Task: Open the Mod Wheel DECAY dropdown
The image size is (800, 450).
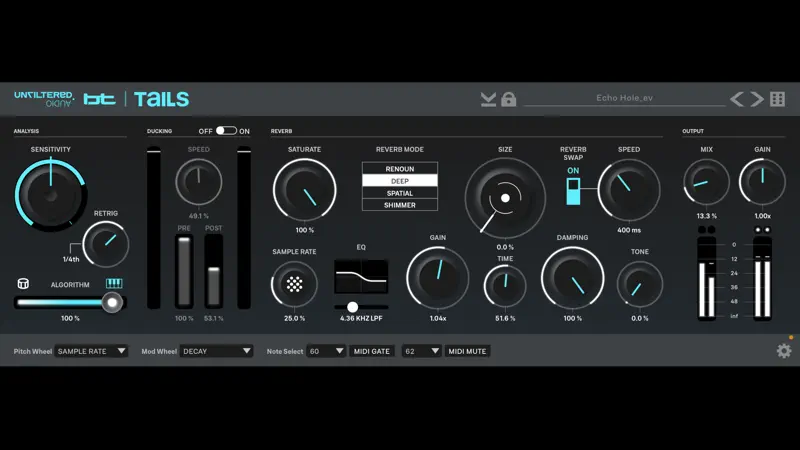Action: (216, 351)
